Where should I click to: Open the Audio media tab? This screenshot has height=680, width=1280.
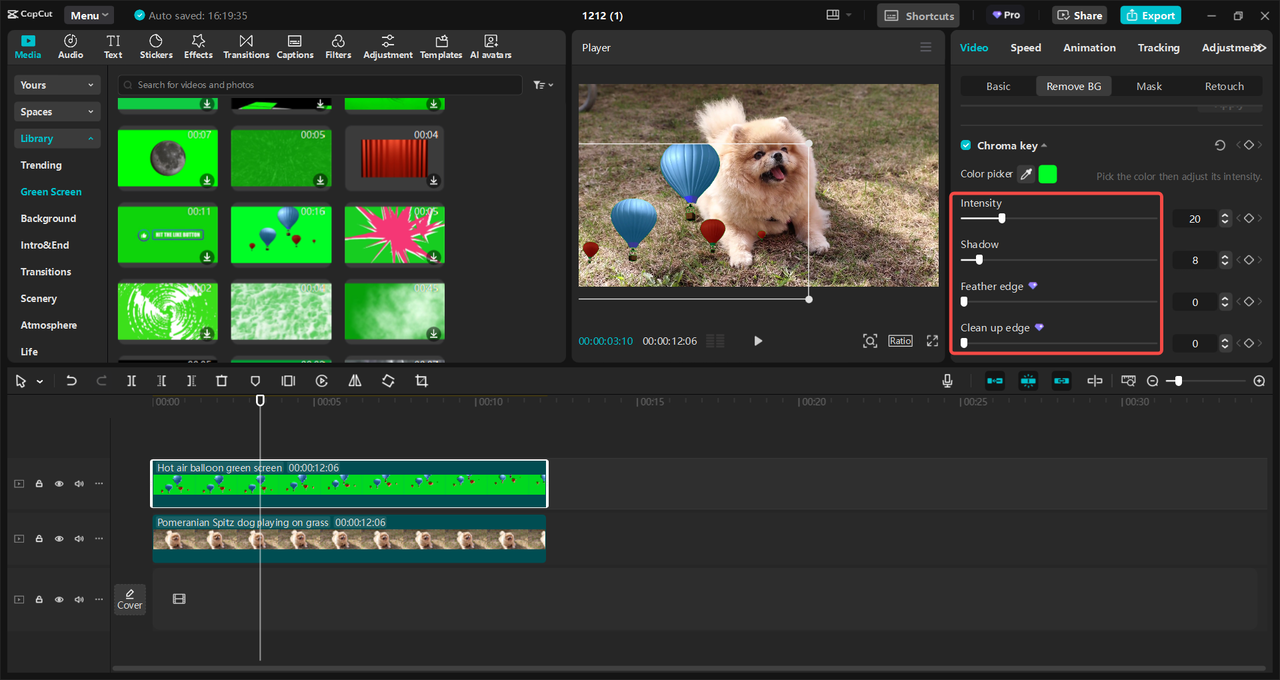(x=70, y=46)
